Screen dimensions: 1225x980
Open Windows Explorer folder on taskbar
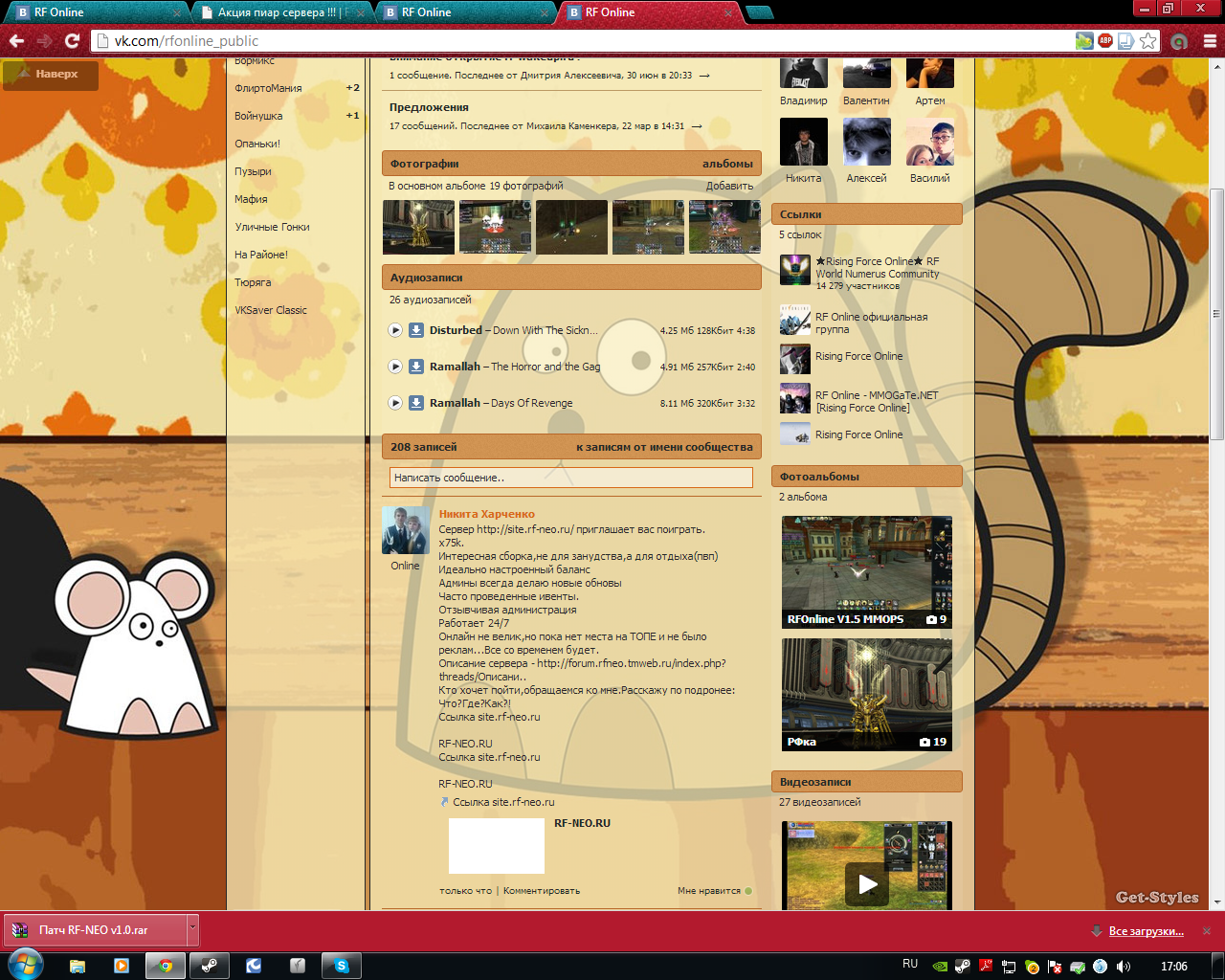tap(78, 966)
